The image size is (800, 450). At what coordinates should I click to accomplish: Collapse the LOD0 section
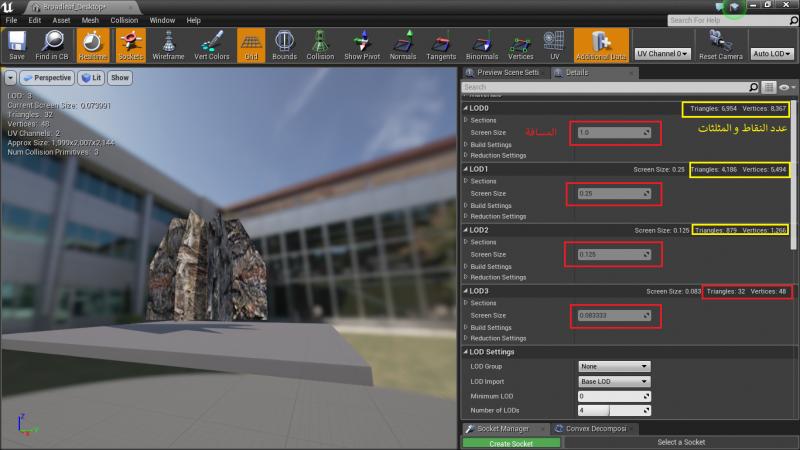465,108
